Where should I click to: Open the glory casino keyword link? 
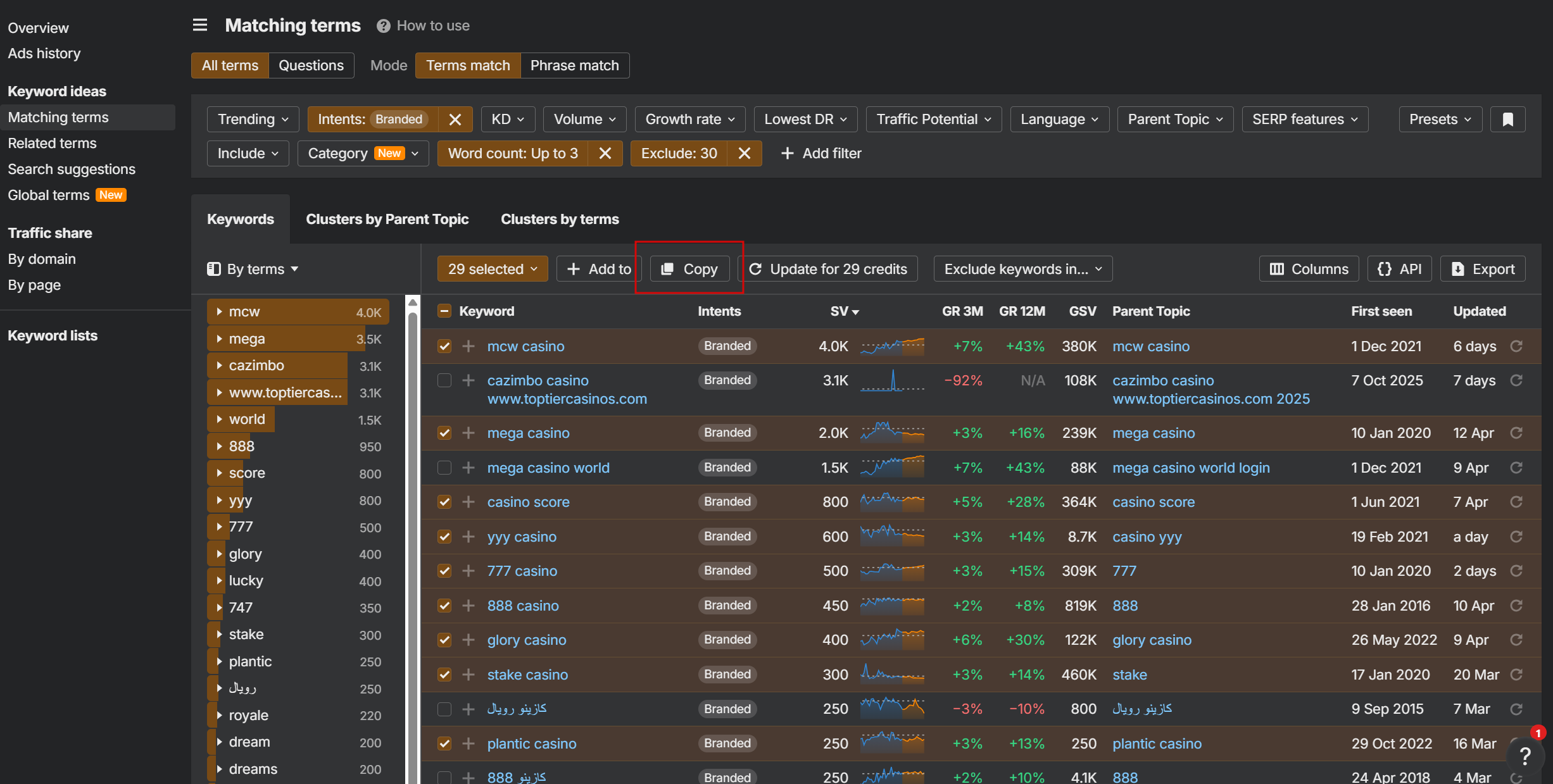[x=526, y=640]
